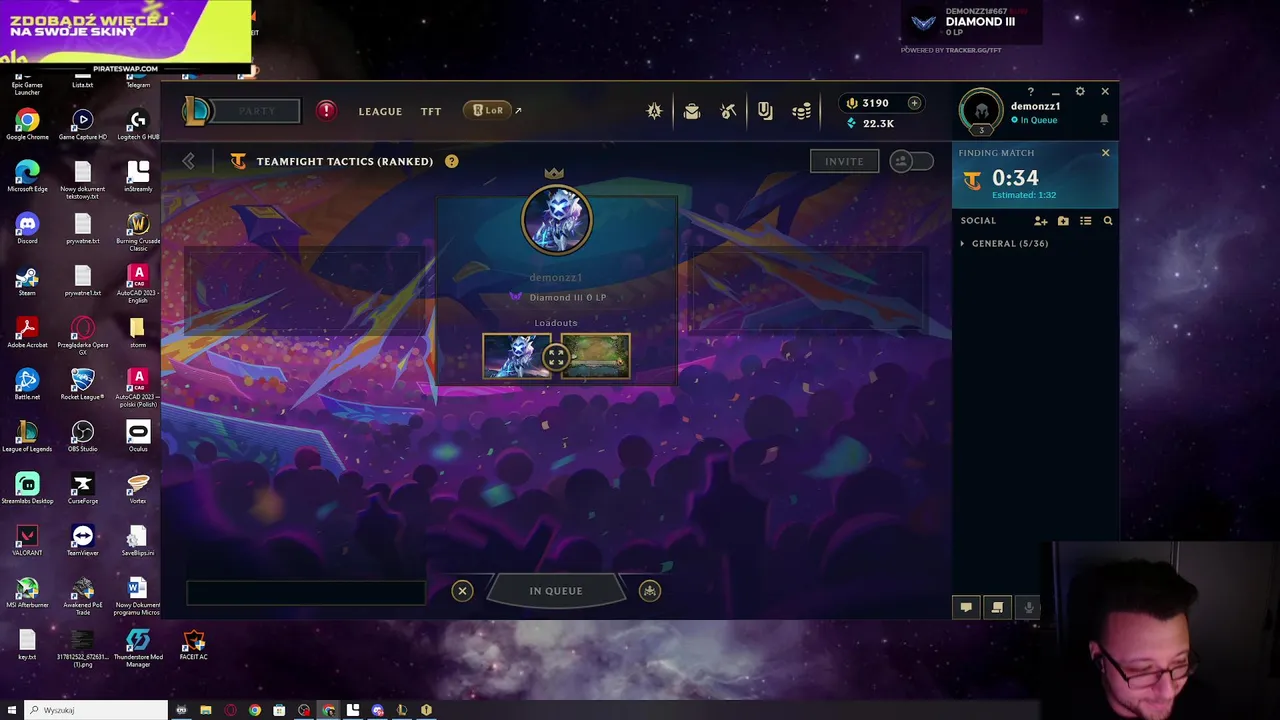Open the help question mark beside TFT Ranked
1280x720 pixels.
(452, 161)
